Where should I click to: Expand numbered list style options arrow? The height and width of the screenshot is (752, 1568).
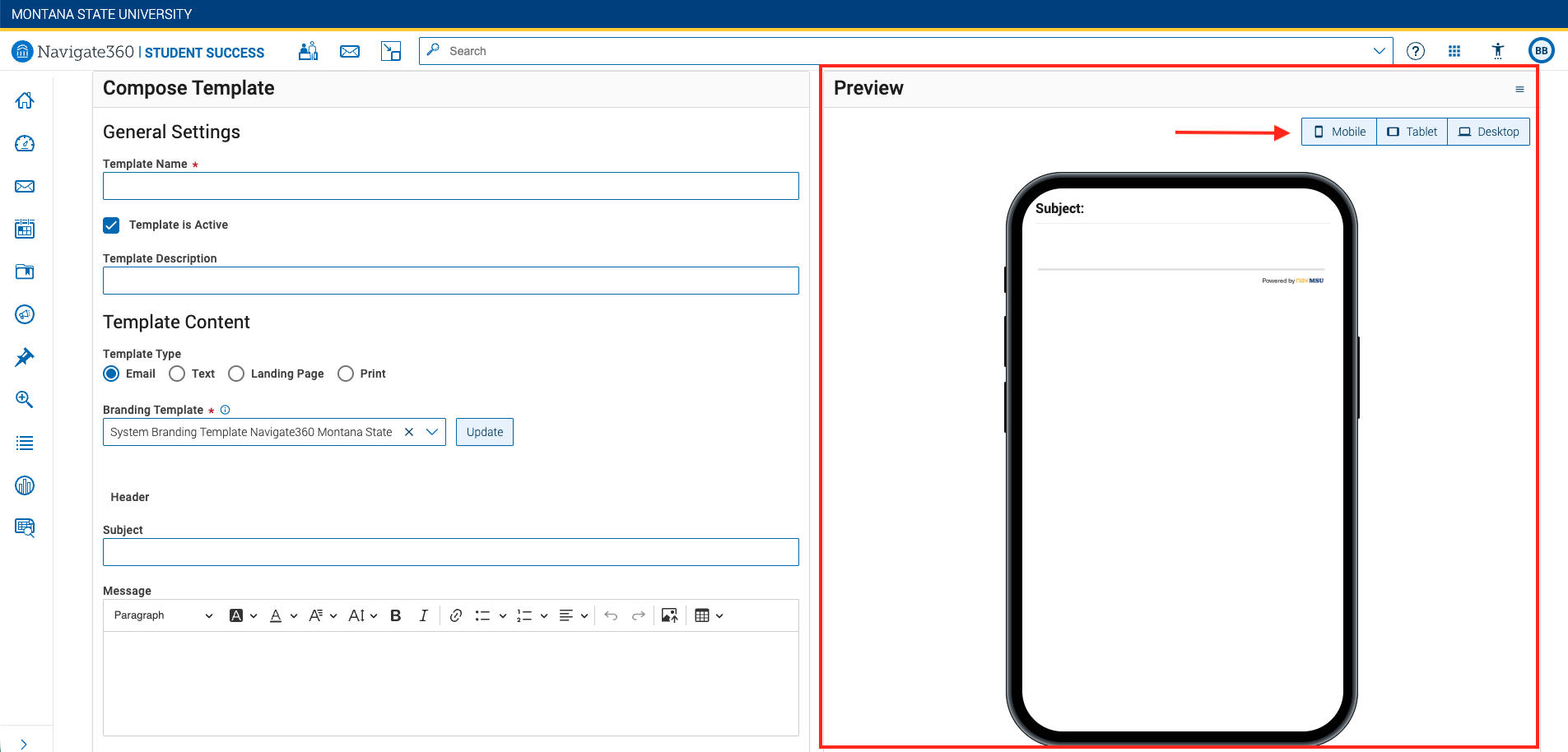(544, 615)
